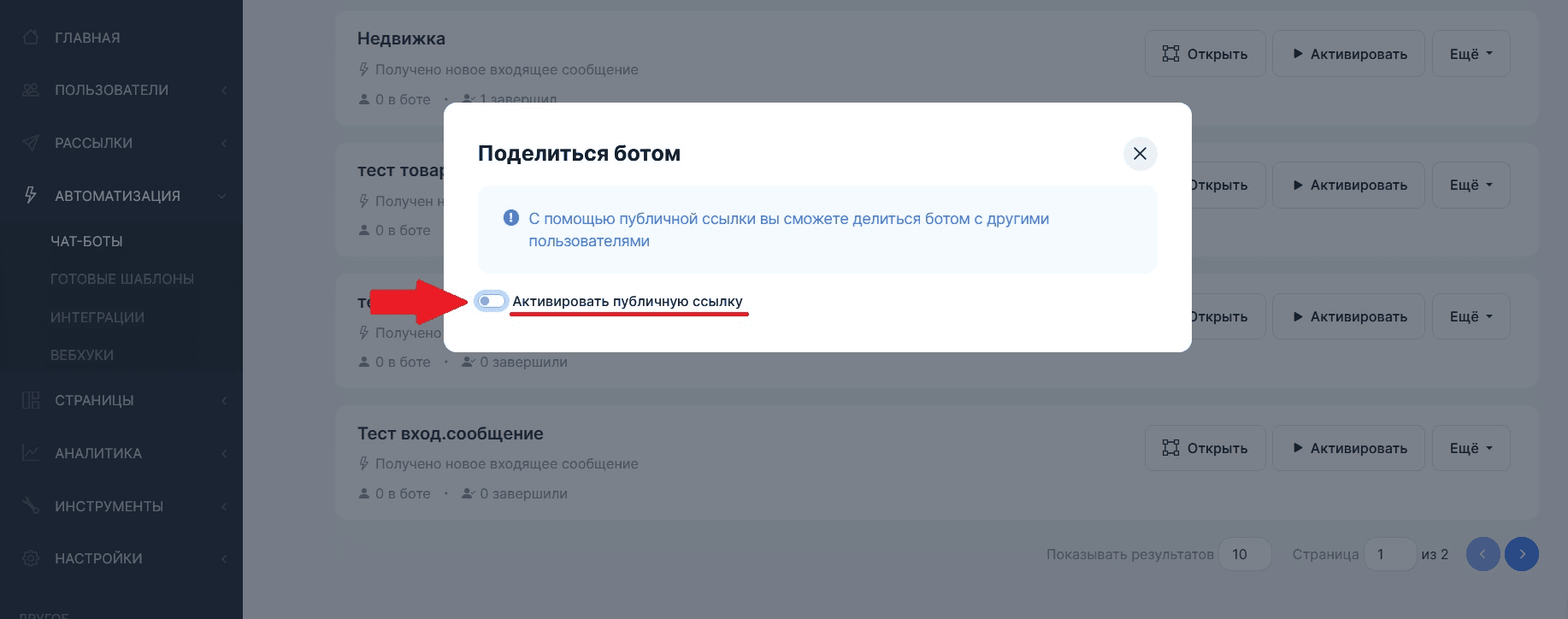Collapse the Автоматизация sidebar section chevron
1568x619 pixels.
coord(222,196)
